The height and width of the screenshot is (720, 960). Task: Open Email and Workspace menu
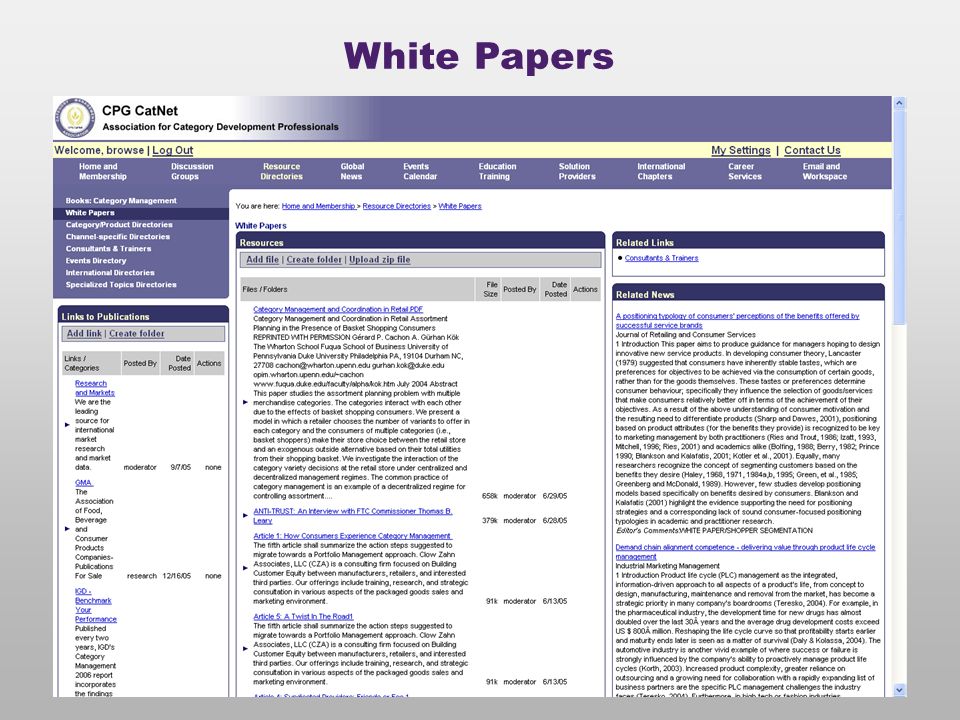825,171
